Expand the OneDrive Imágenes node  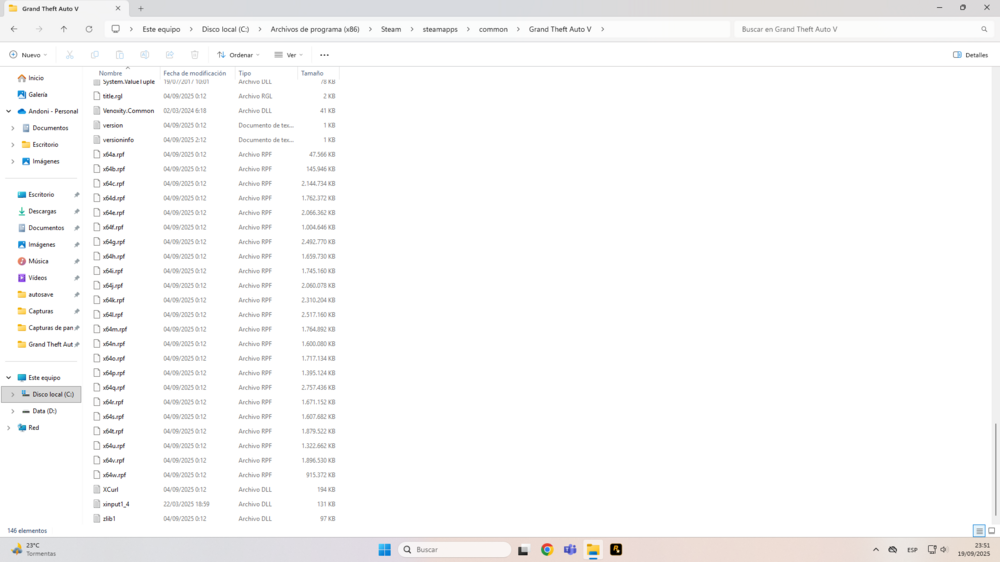(x=13, y=161)
